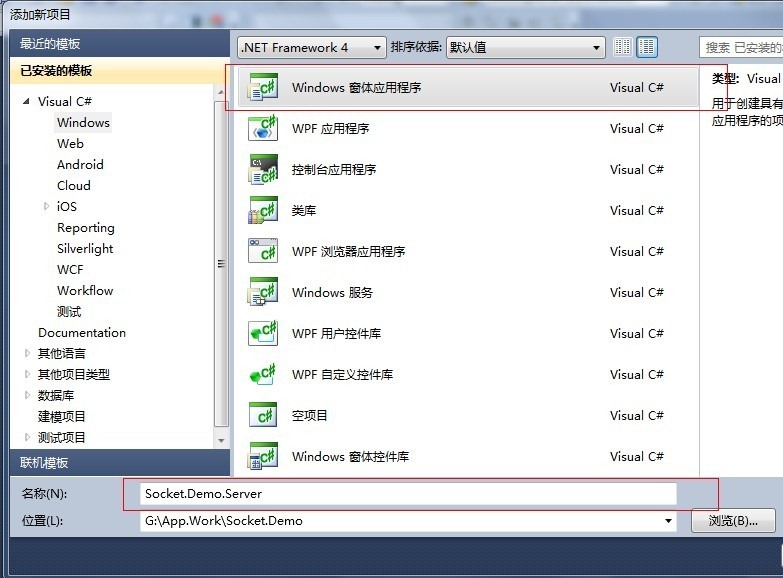Open the 排序依据 默认值 sort dropdown
Image resolution: width=783 pixels, height=578 pixels.
coord(525,47)
